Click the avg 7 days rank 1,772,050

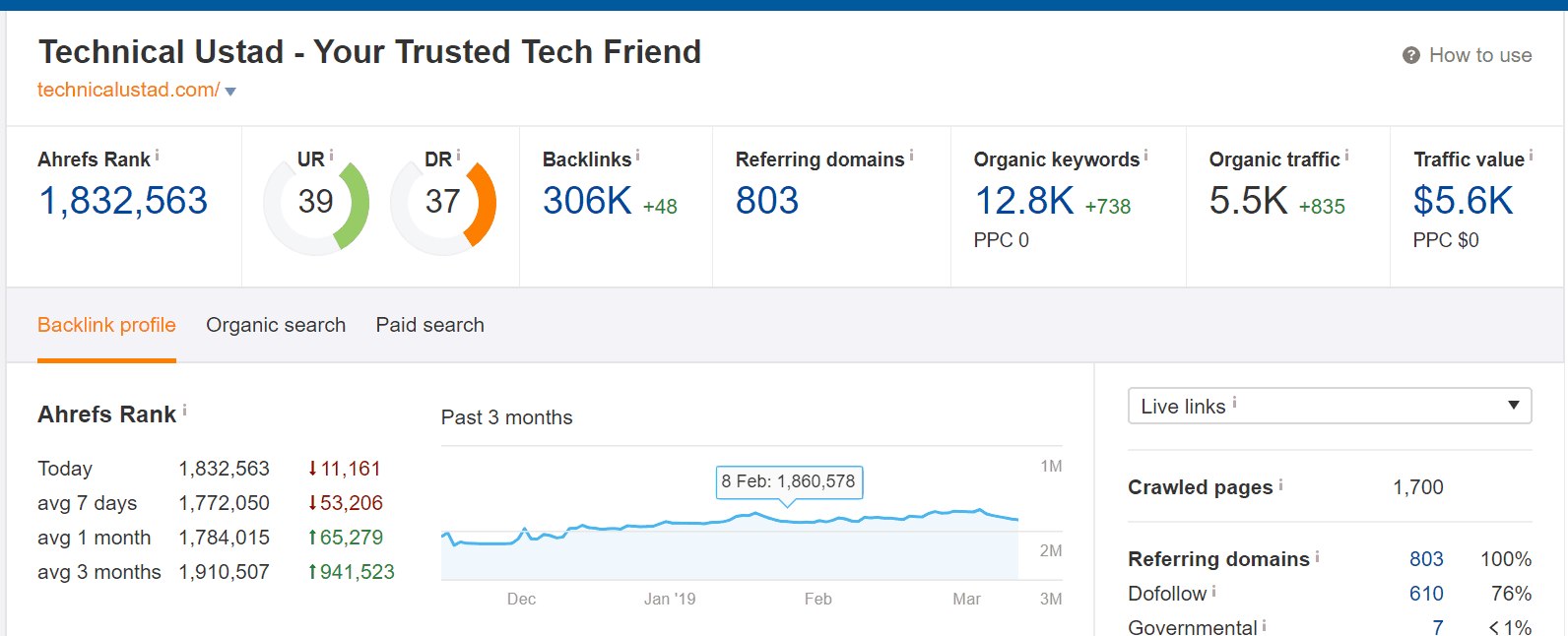click(224, 503)
